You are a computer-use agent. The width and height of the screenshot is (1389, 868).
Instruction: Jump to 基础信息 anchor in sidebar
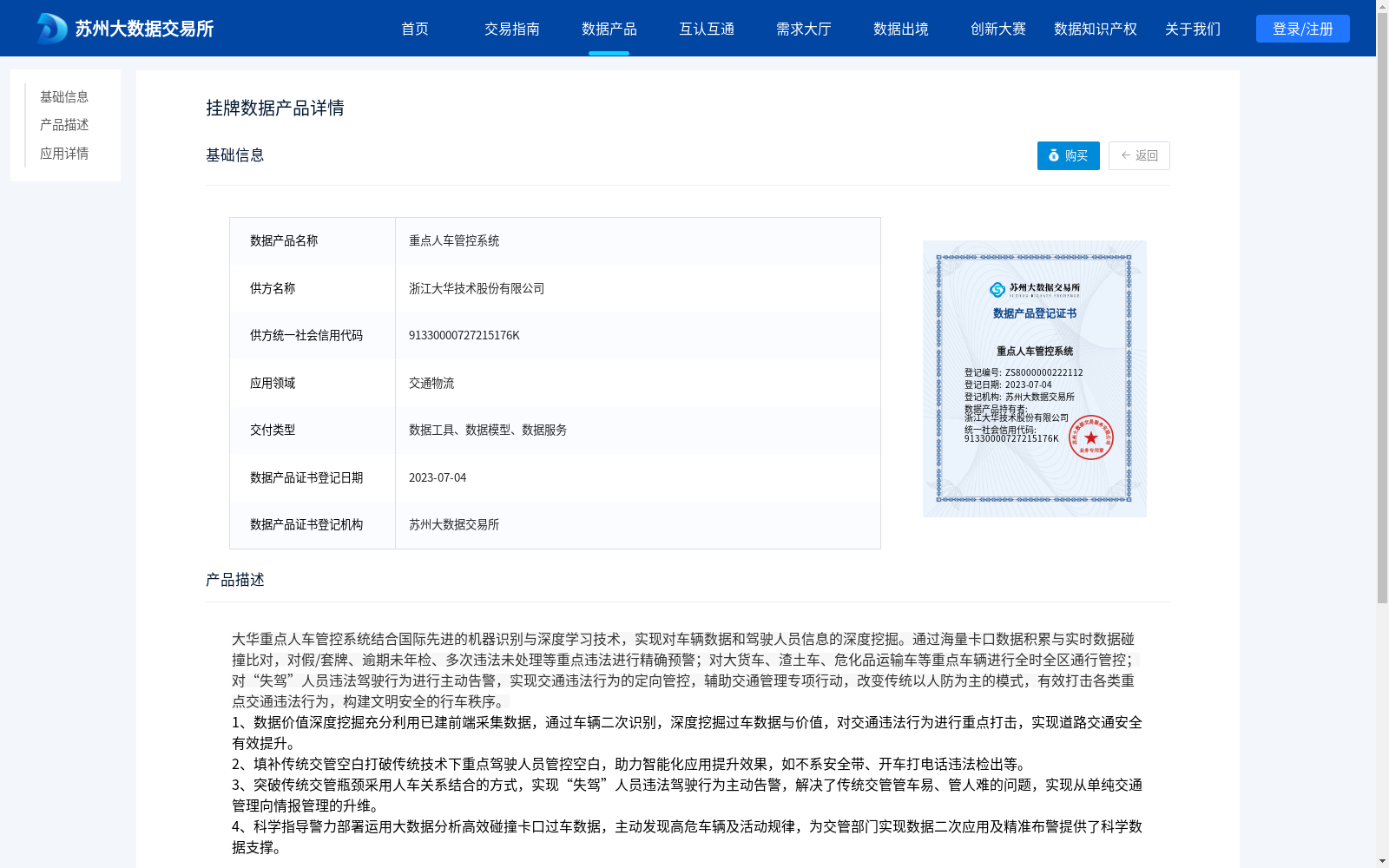pos(64,96)
